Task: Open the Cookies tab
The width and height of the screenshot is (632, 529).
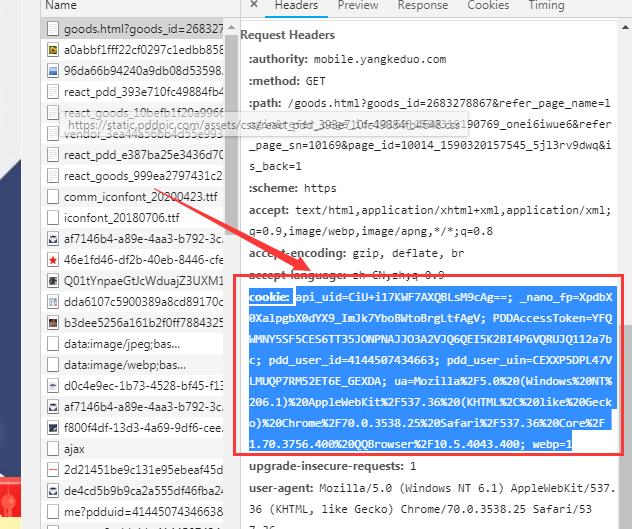Action: pyautogui.click(x=488, y=5)
